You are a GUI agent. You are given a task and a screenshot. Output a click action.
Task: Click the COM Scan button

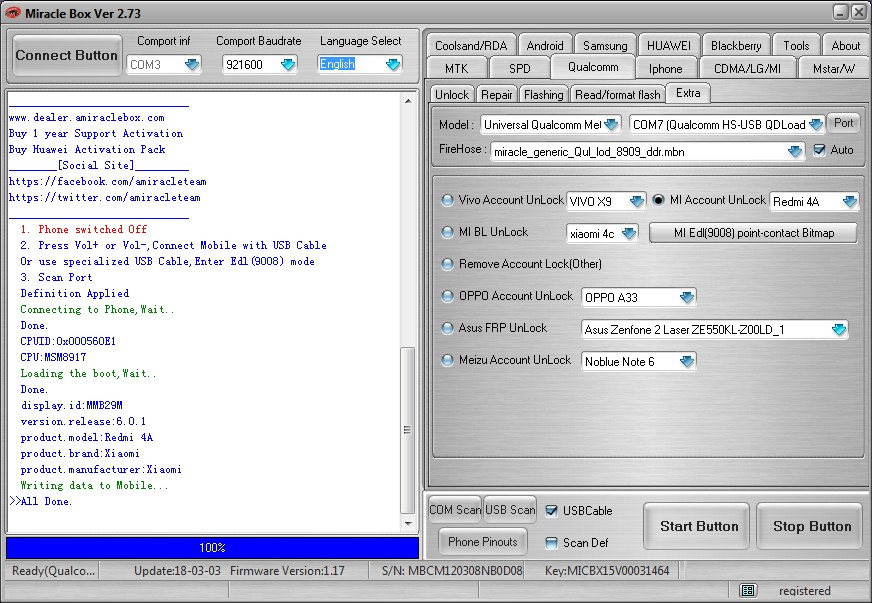[455, 510]
